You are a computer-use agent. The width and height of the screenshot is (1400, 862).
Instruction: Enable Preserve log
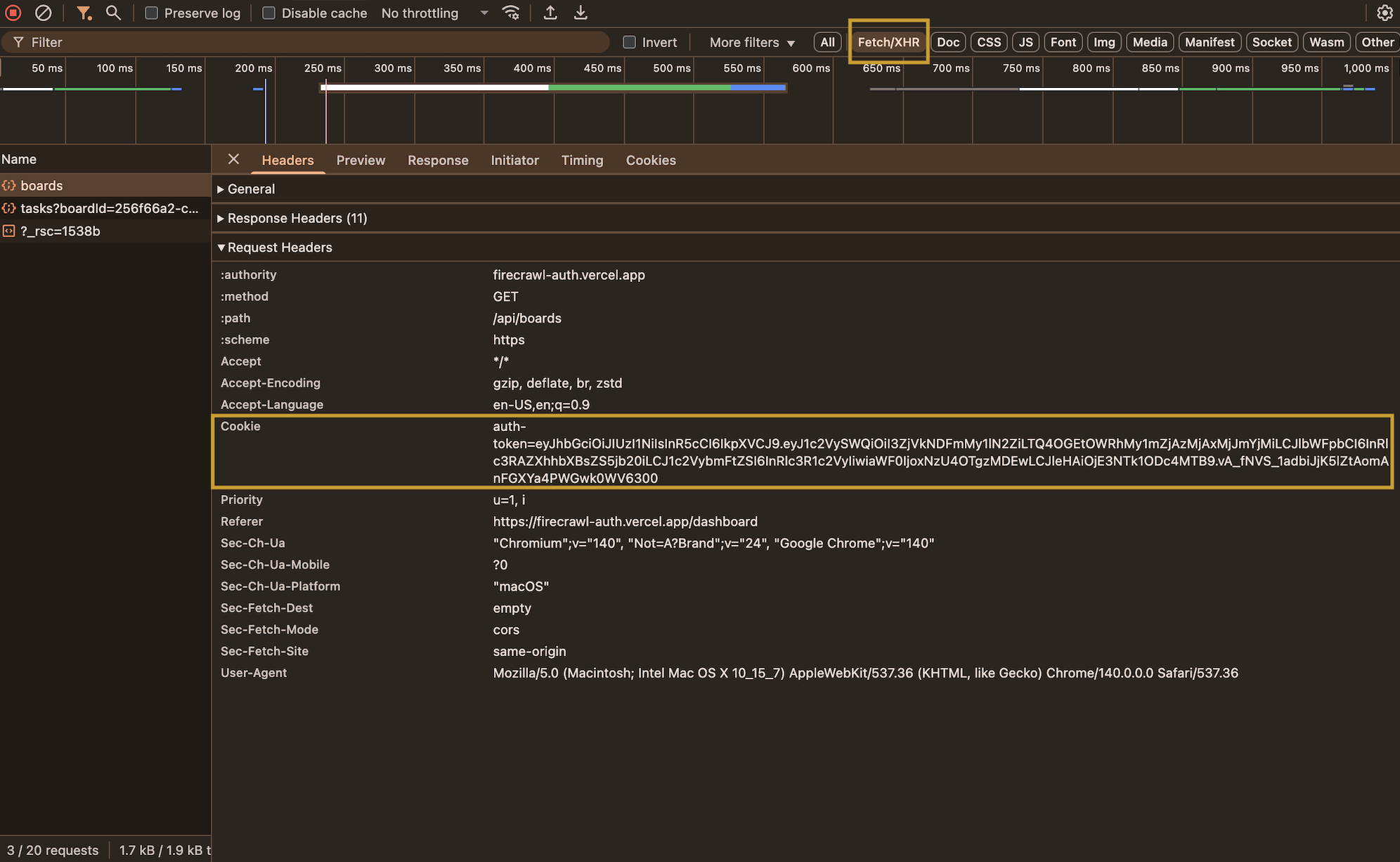point(151,13)
